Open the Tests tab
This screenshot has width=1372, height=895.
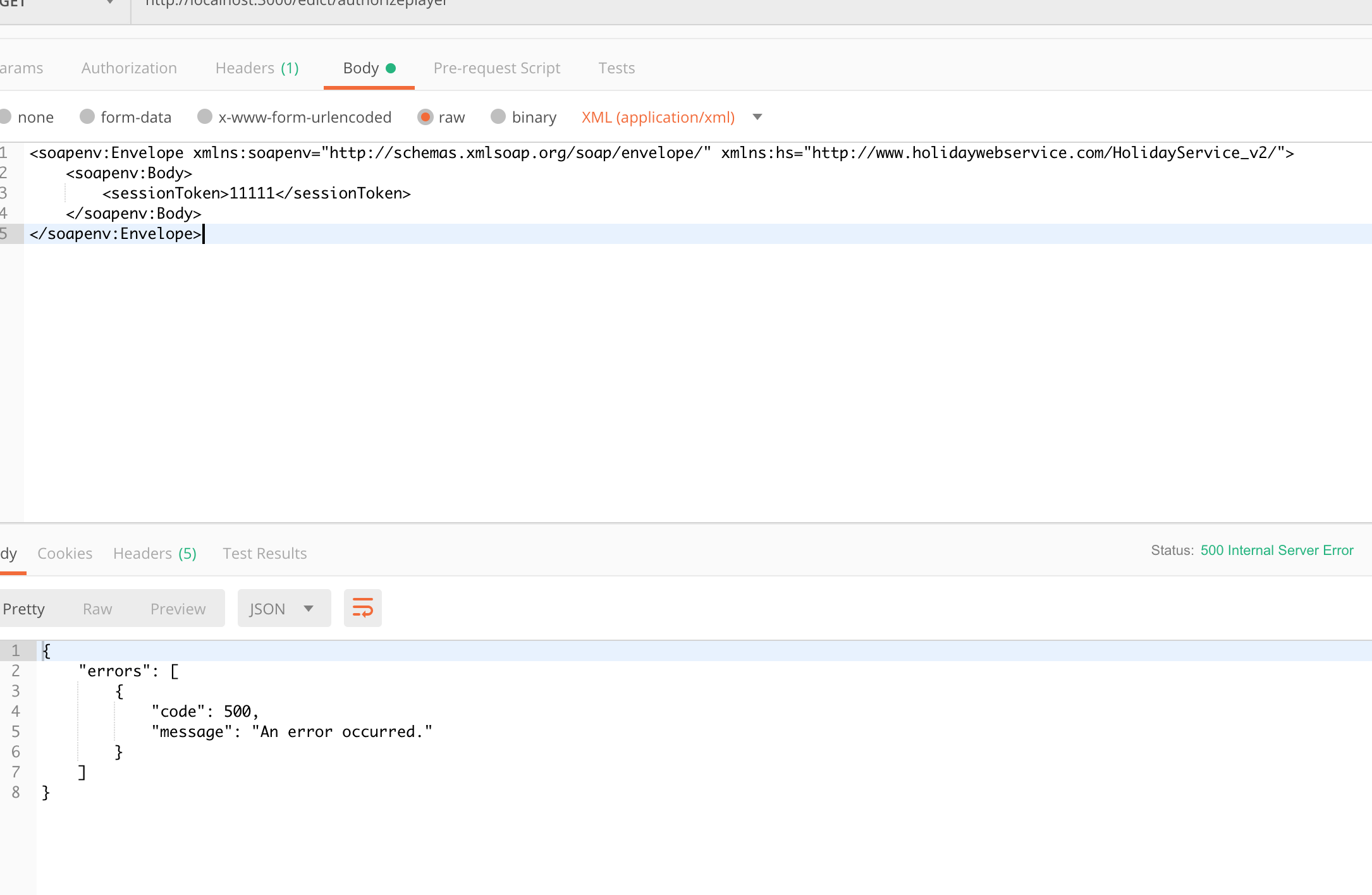(x=616, y=68)
